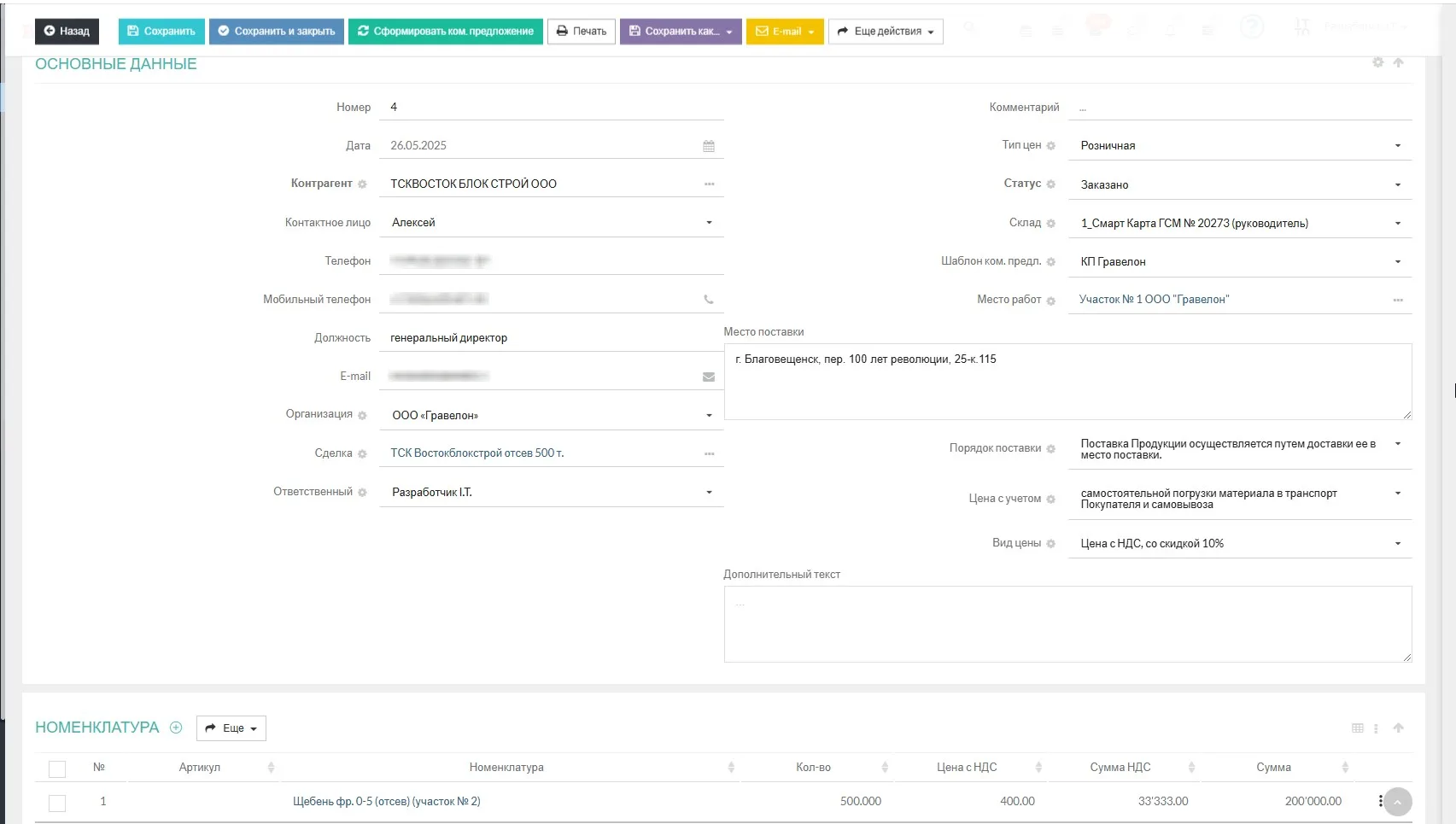Viewport: 1456px width, 824px height.
Task: Collapse ОСНОВНЫЕ ДАННЫЕ section with up arrow
Action: [1398, 62]
